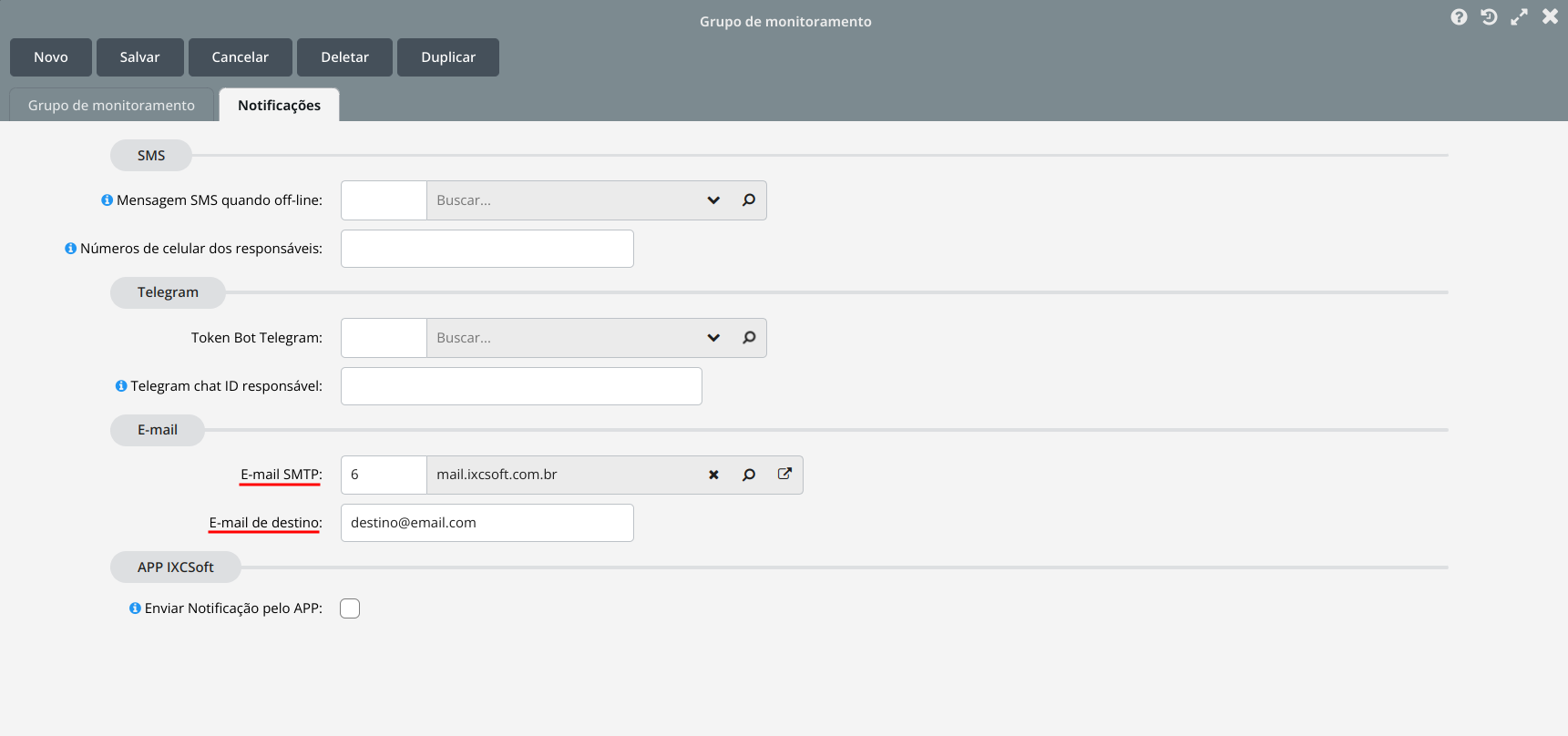Click the E-mail section header
The width and height of the screenshot is (1568, 736).
pyautogui.click(x=158, y=430)
